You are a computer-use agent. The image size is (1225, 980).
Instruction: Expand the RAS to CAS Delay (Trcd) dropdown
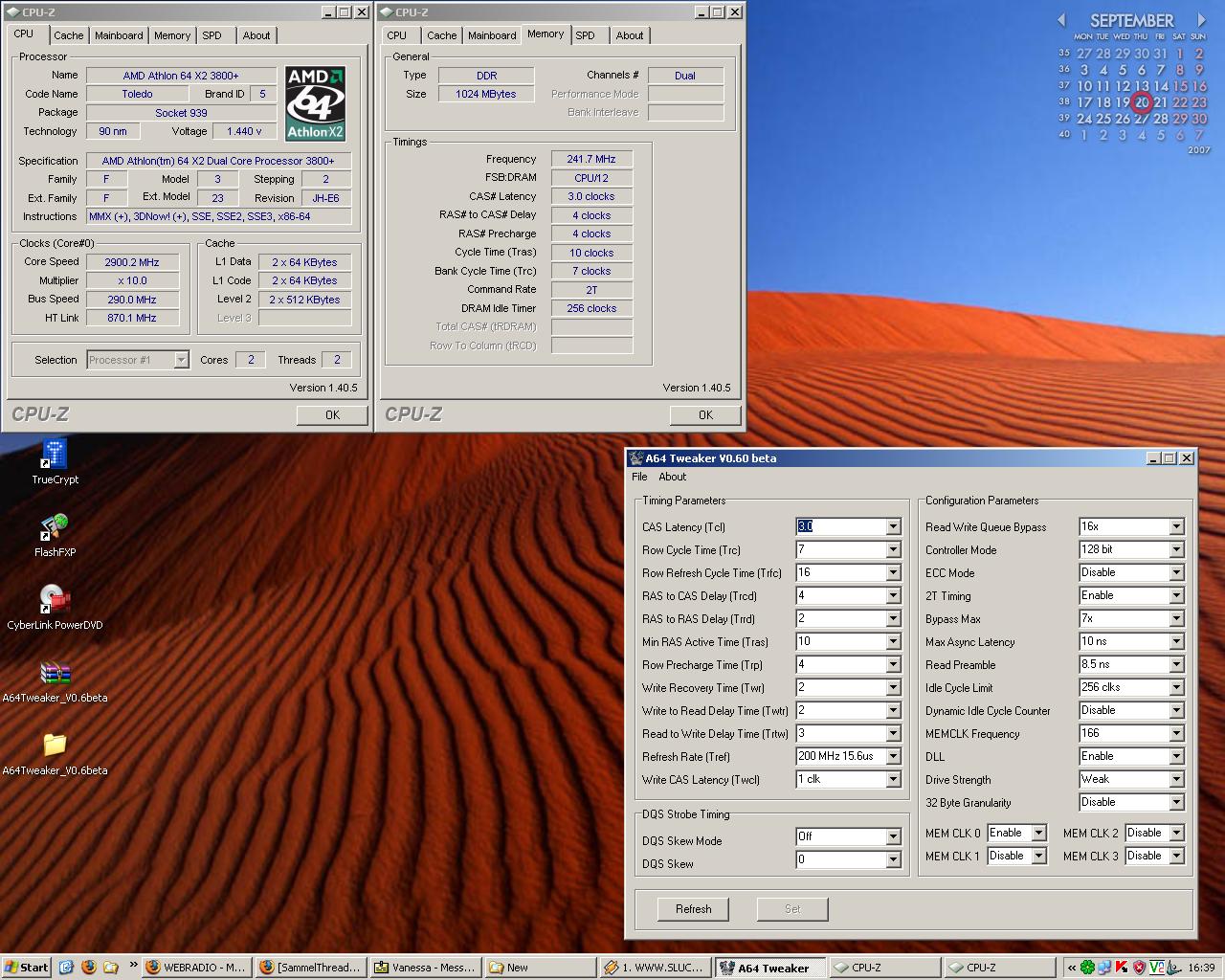(893, 595)
